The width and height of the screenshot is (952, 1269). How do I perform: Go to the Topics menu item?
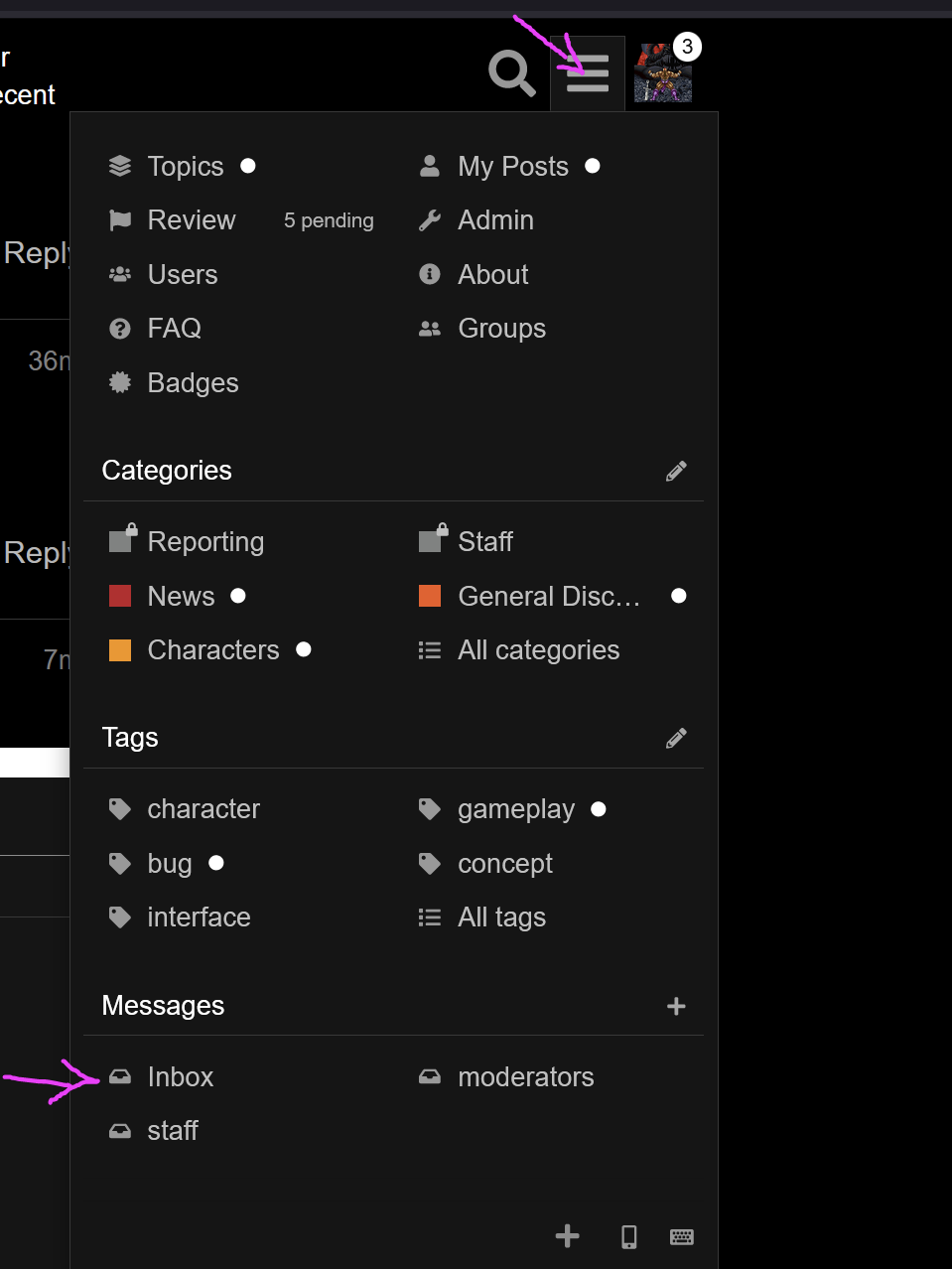[185, 166]
